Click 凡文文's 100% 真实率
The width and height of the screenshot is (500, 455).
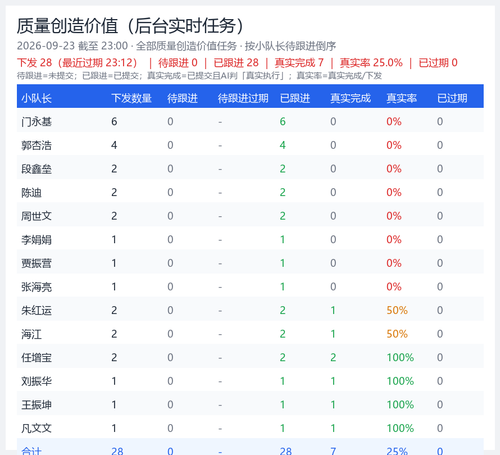[x=400, y=428]
